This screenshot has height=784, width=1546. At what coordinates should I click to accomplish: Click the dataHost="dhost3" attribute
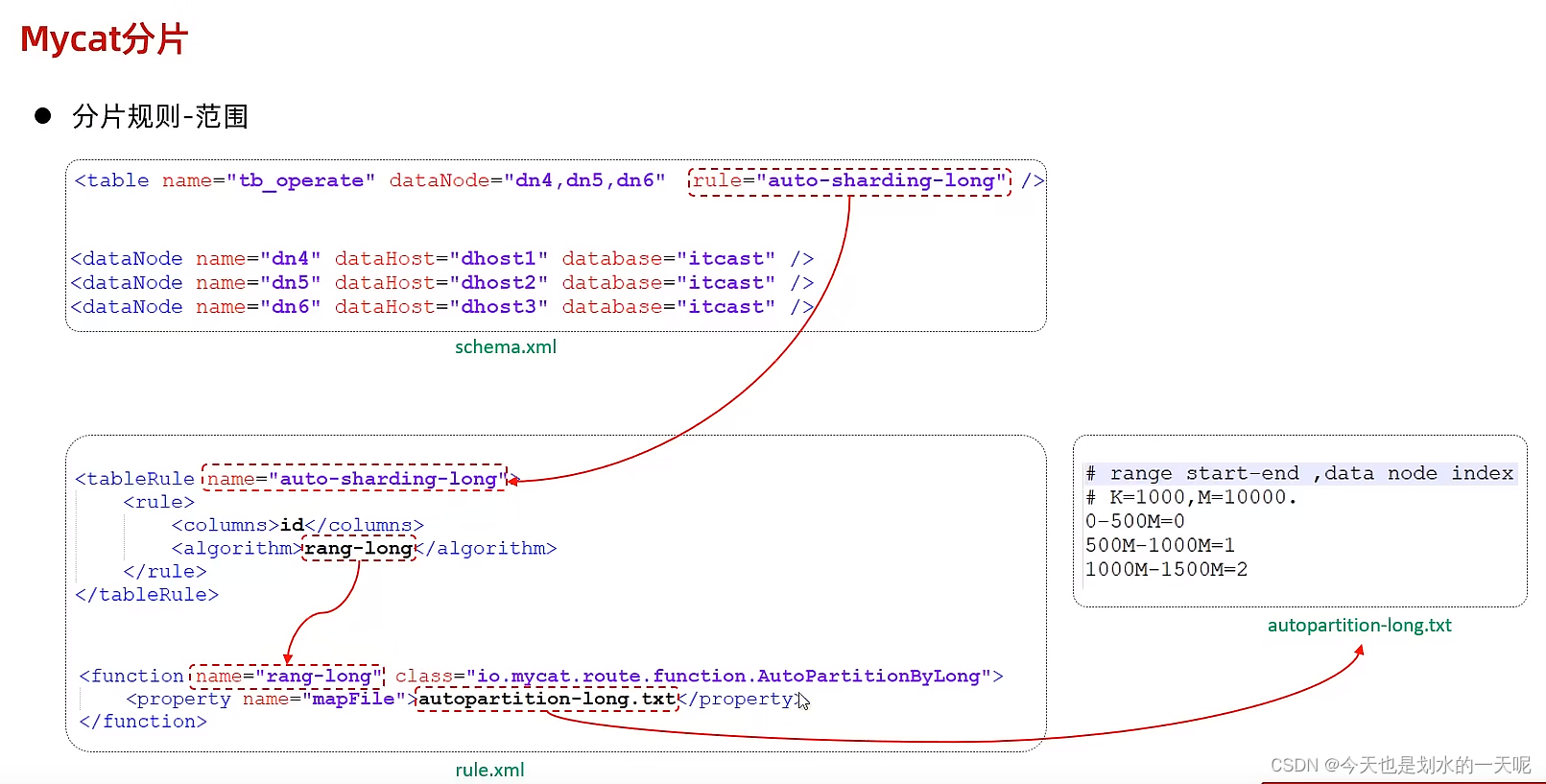pyautogui.click(x=441, y=307)
